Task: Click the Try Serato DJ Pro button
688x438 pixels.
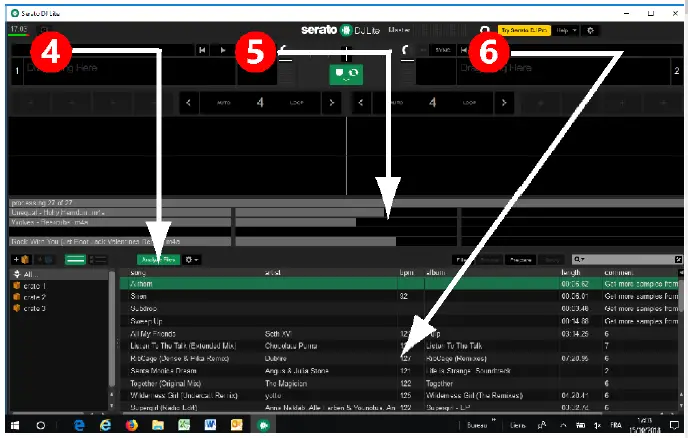Action: (524, 30)
